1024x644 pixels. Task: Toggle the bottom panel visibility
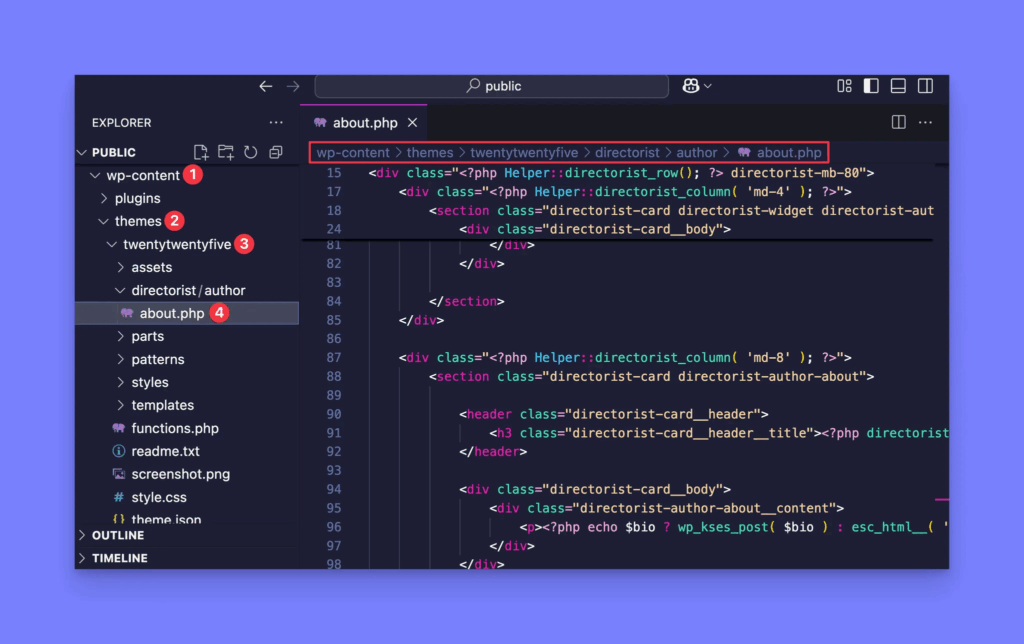click(898, 86)
